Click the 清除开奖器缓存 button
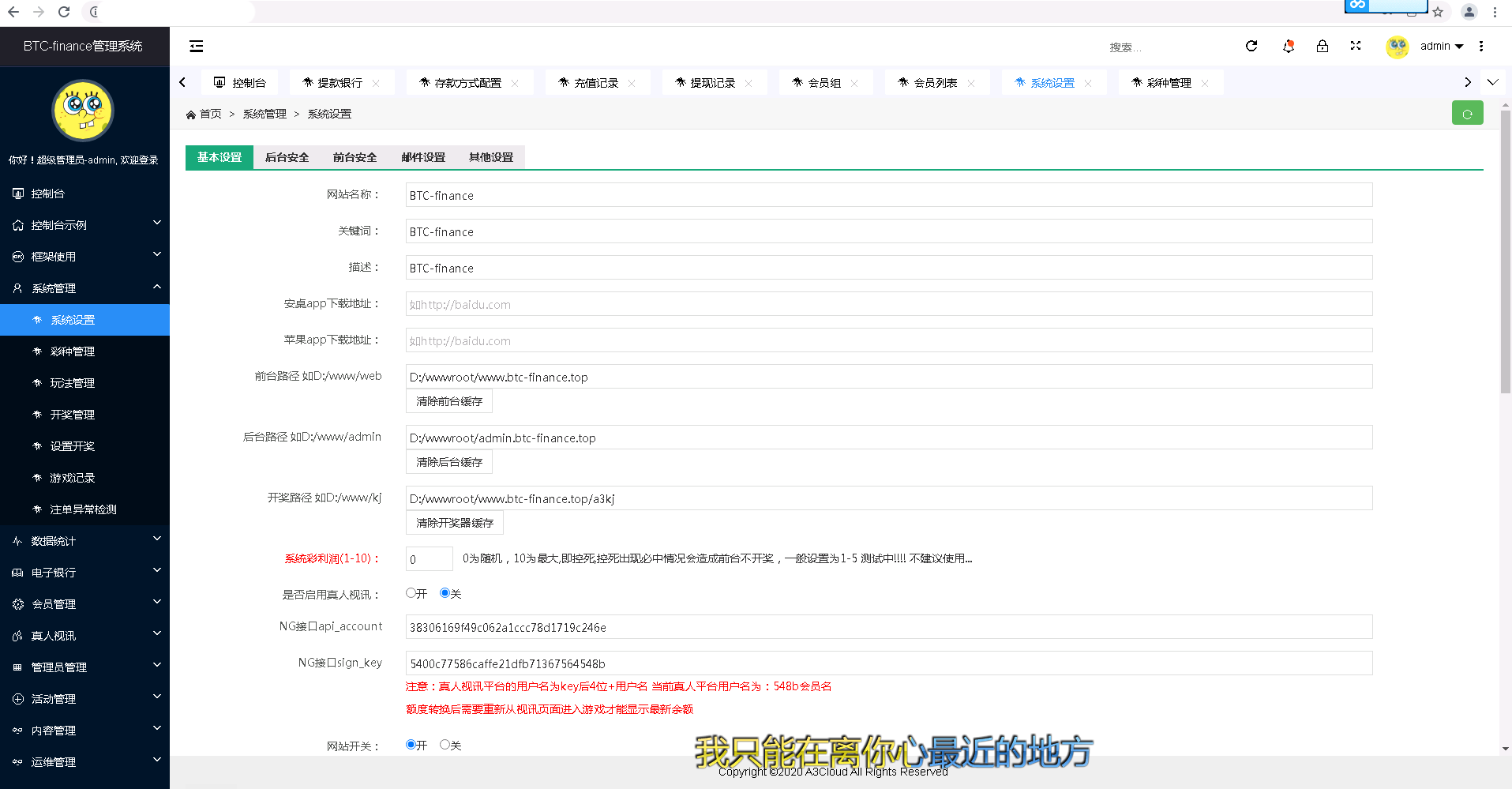This screenshot has width=1512, height=789. [455, 523]
